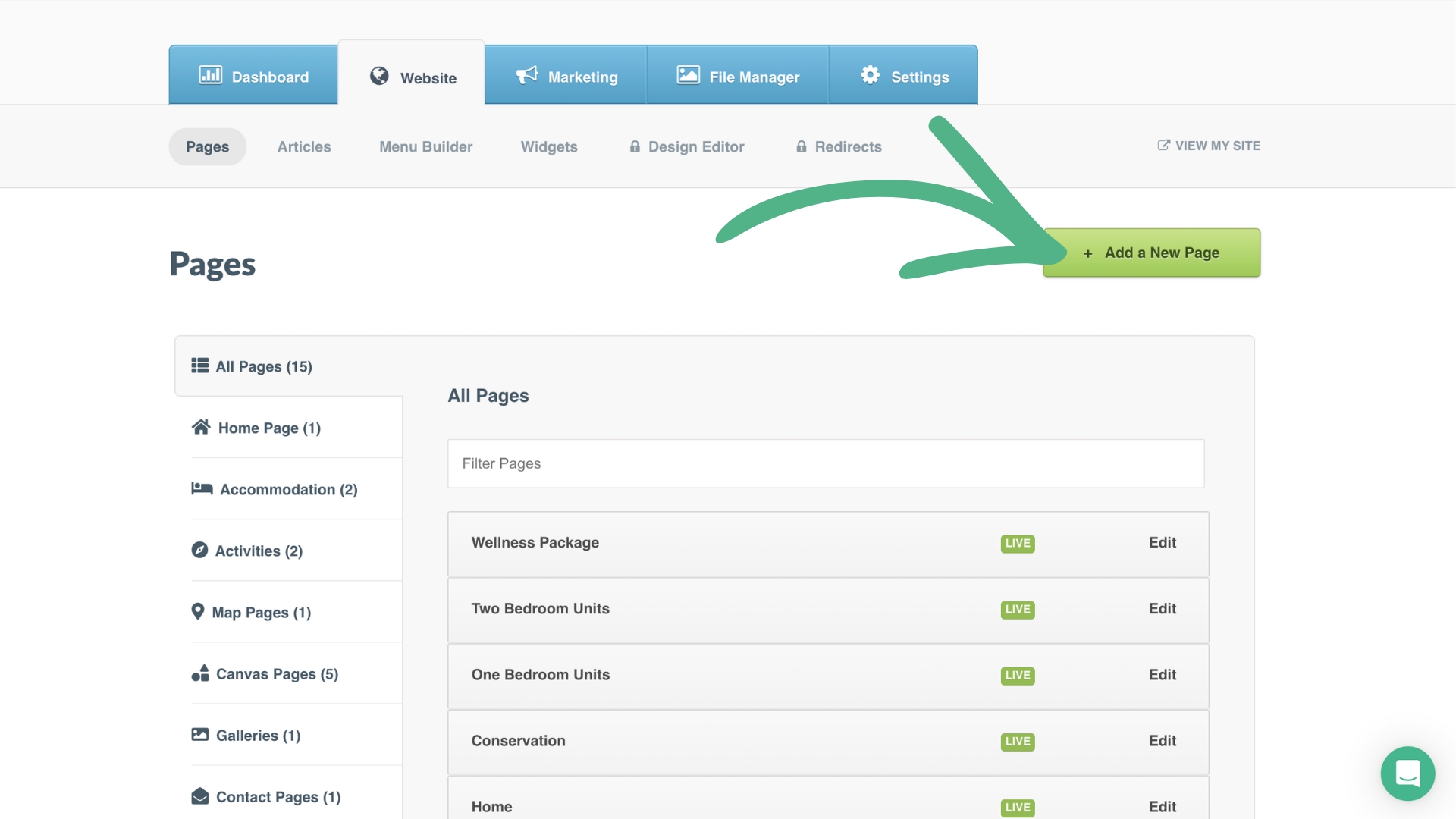Open Menu Builder section
This screenshot has width=1456, height=819.
(x=425, y=147)
